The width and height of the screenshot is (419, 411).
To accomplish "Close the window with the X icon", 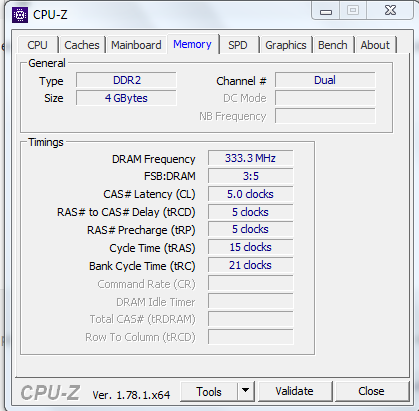I will (390, 11).
